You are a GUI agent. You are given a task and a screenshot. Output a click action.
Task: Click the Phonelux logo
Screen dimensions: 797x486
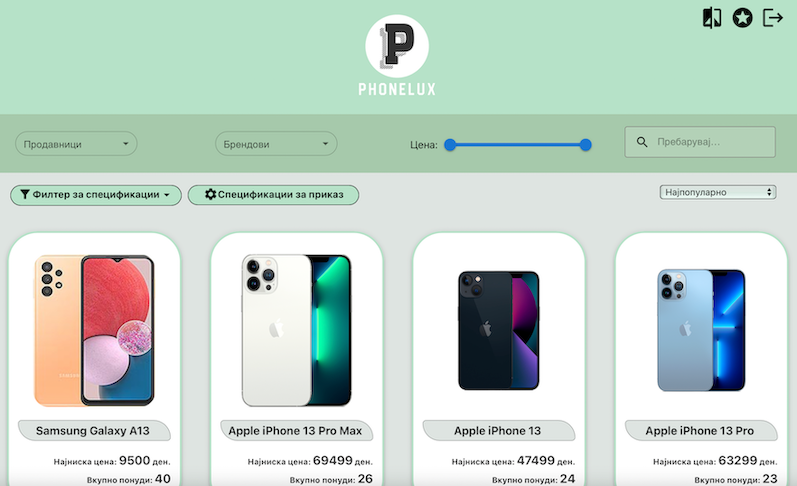[x=397, y=55]
